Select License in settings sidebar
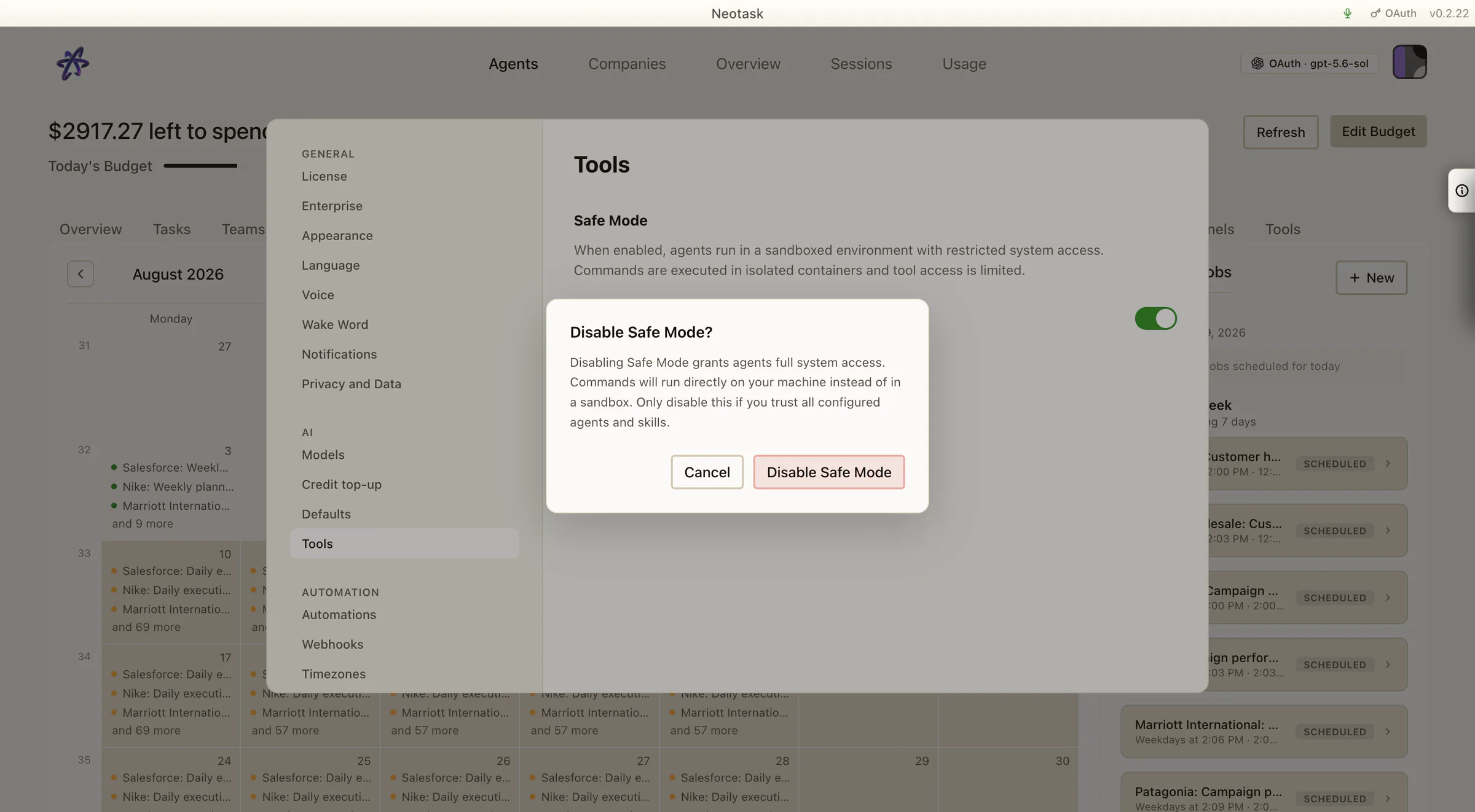The width and height of the screenshot is (1475, 812). coord(404,176)
